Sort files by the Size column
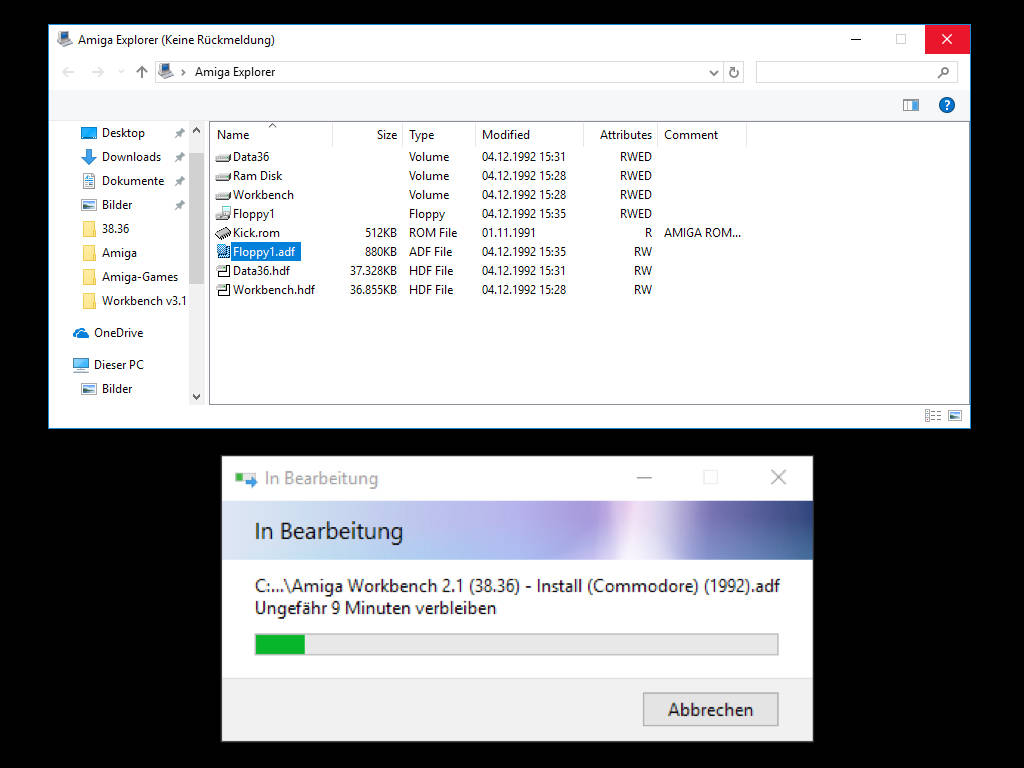 point(386,135)
